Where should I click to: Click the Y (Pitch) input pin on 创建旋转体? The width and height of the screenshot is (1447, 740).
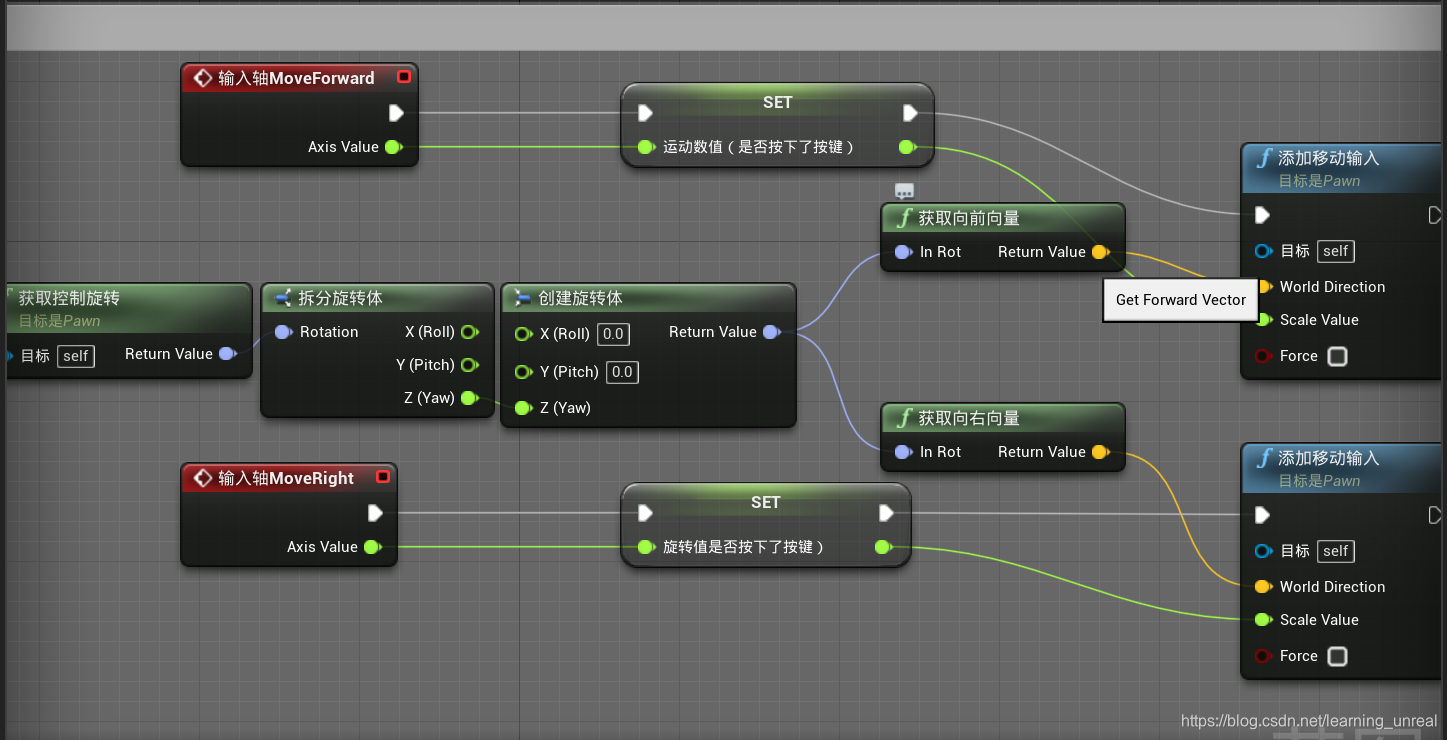point(523,372)
